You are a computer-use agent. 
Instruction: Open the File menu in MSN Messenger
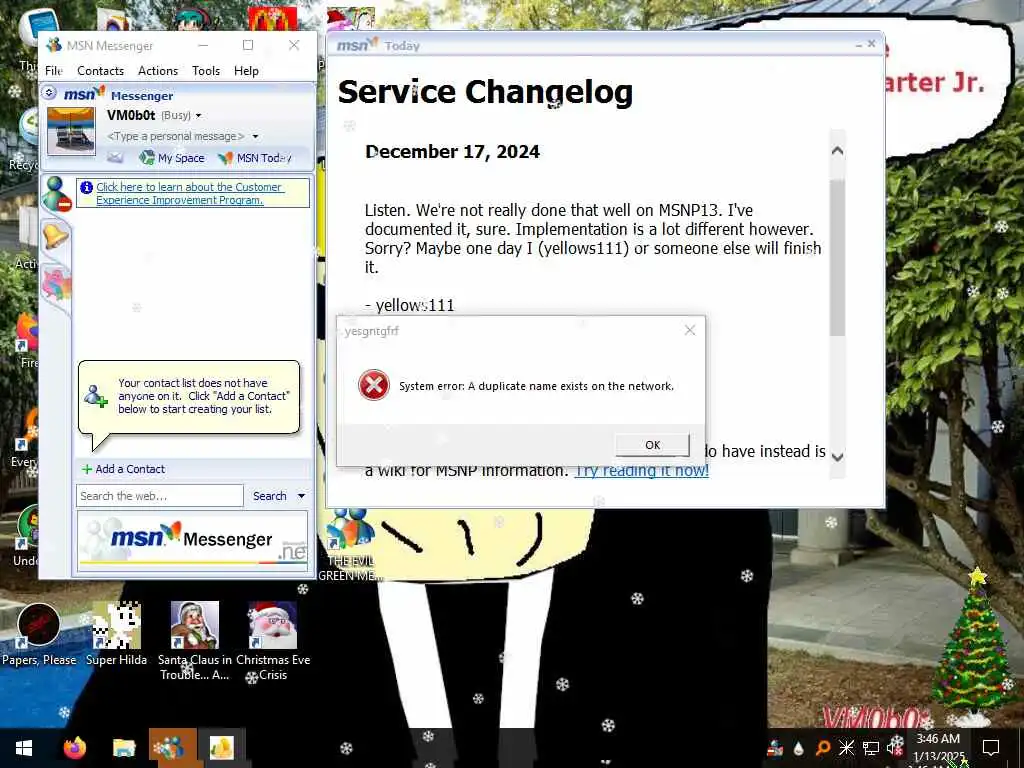[54, 71]
